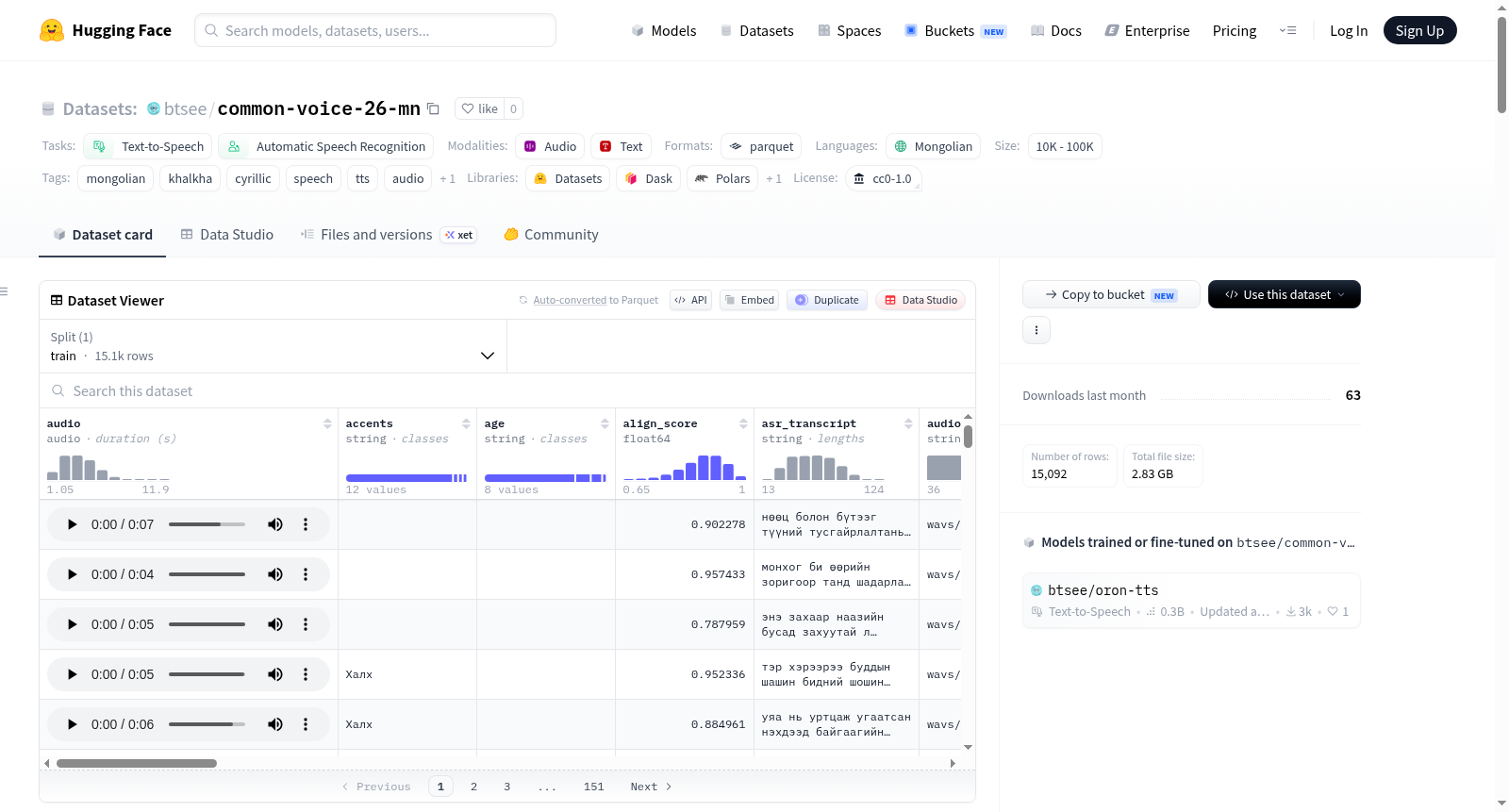Open the Community tab
The width and height of the screenshot is (1509, 812).
pyautogui.click(x=551, y=235)
